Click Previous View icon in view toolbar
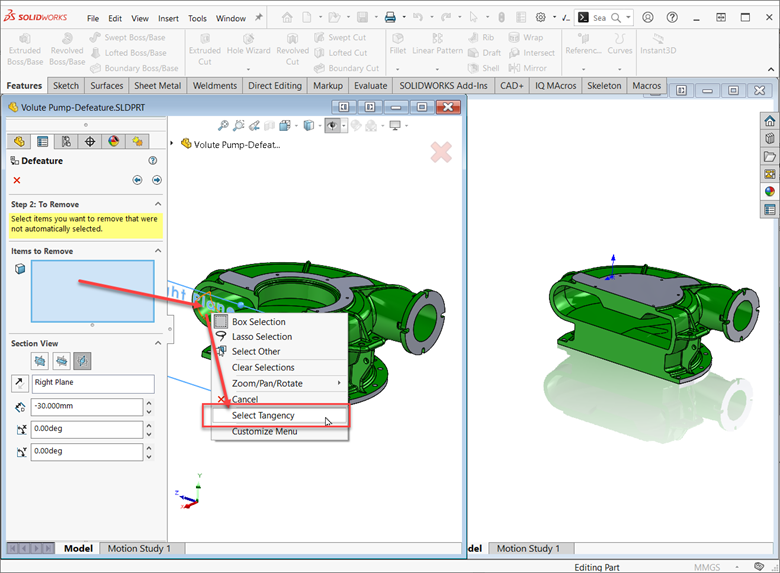This screenshot has width=780, height=573. click(x=254, y=125)
